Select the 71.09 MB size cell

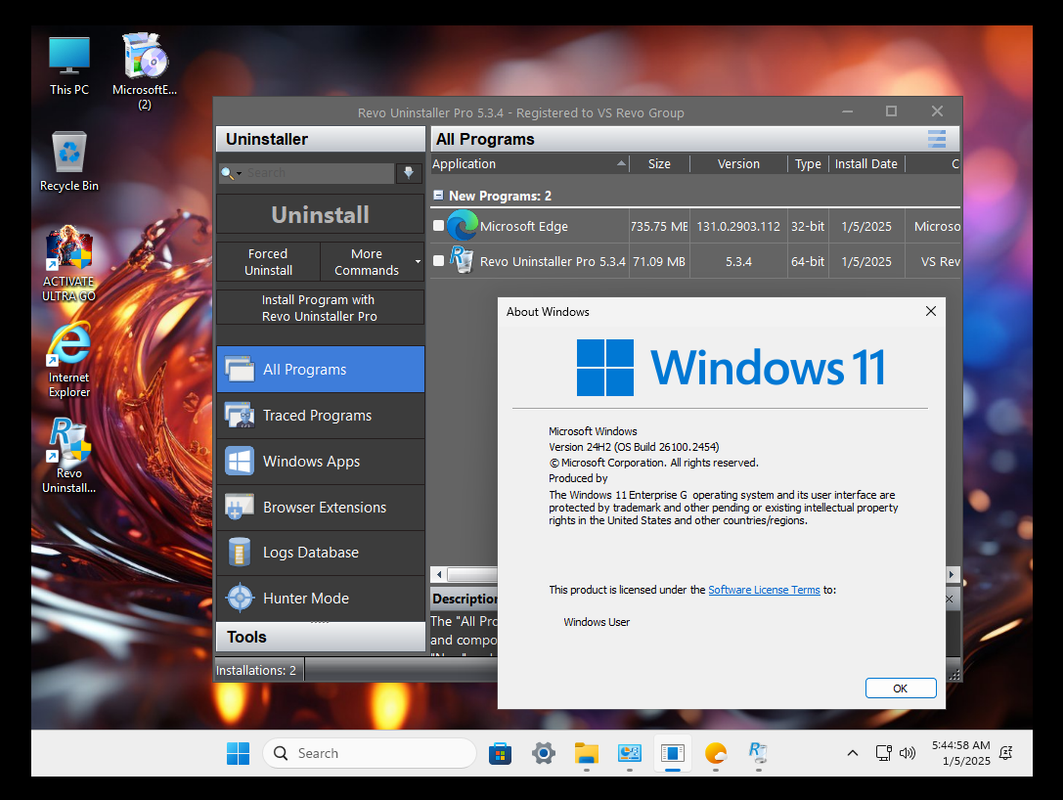pos(659,262)
